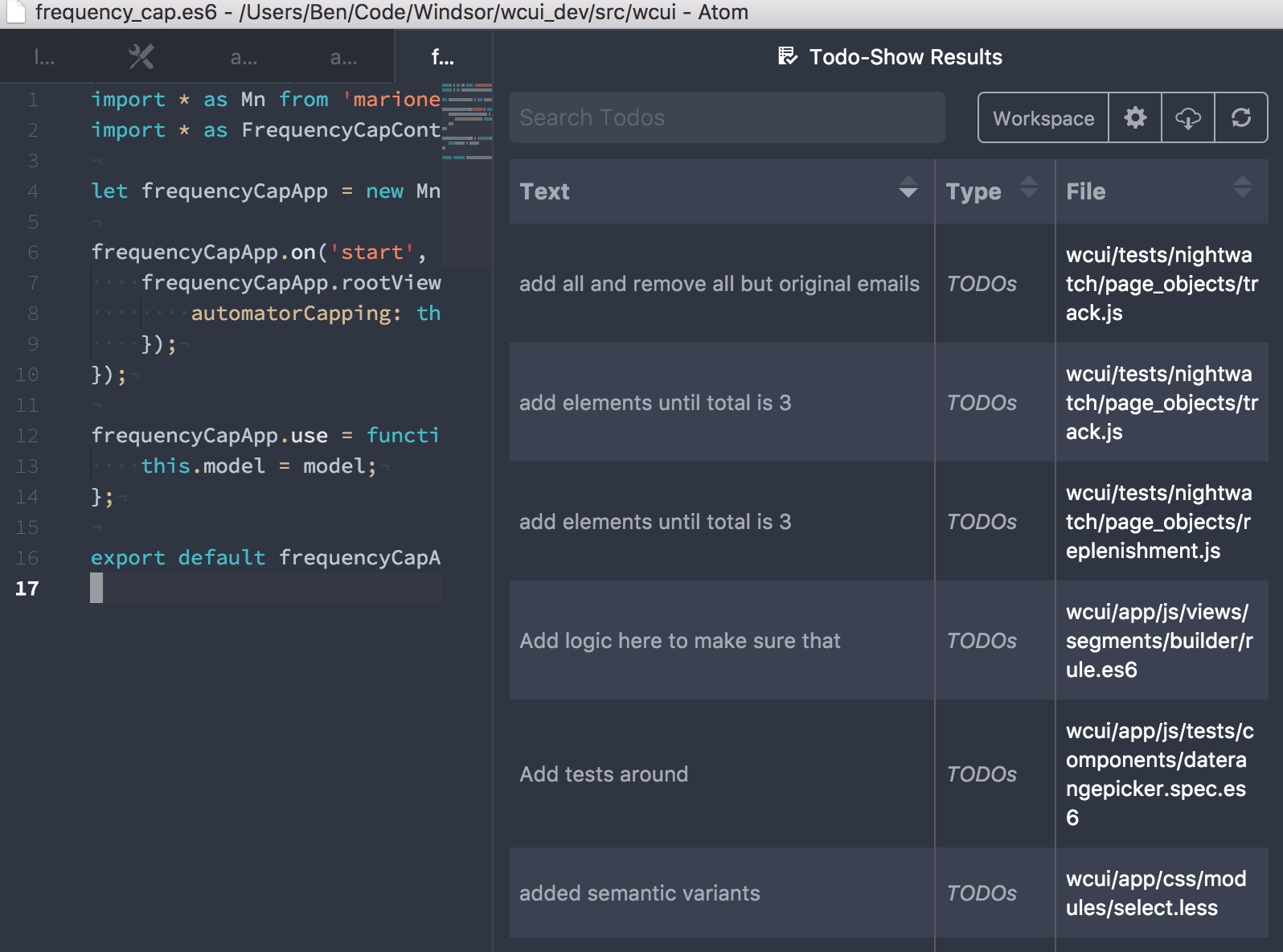Switch to the second 'a...' tab
The width and height of the screenshot is (1283, 952).
(244, 56)
